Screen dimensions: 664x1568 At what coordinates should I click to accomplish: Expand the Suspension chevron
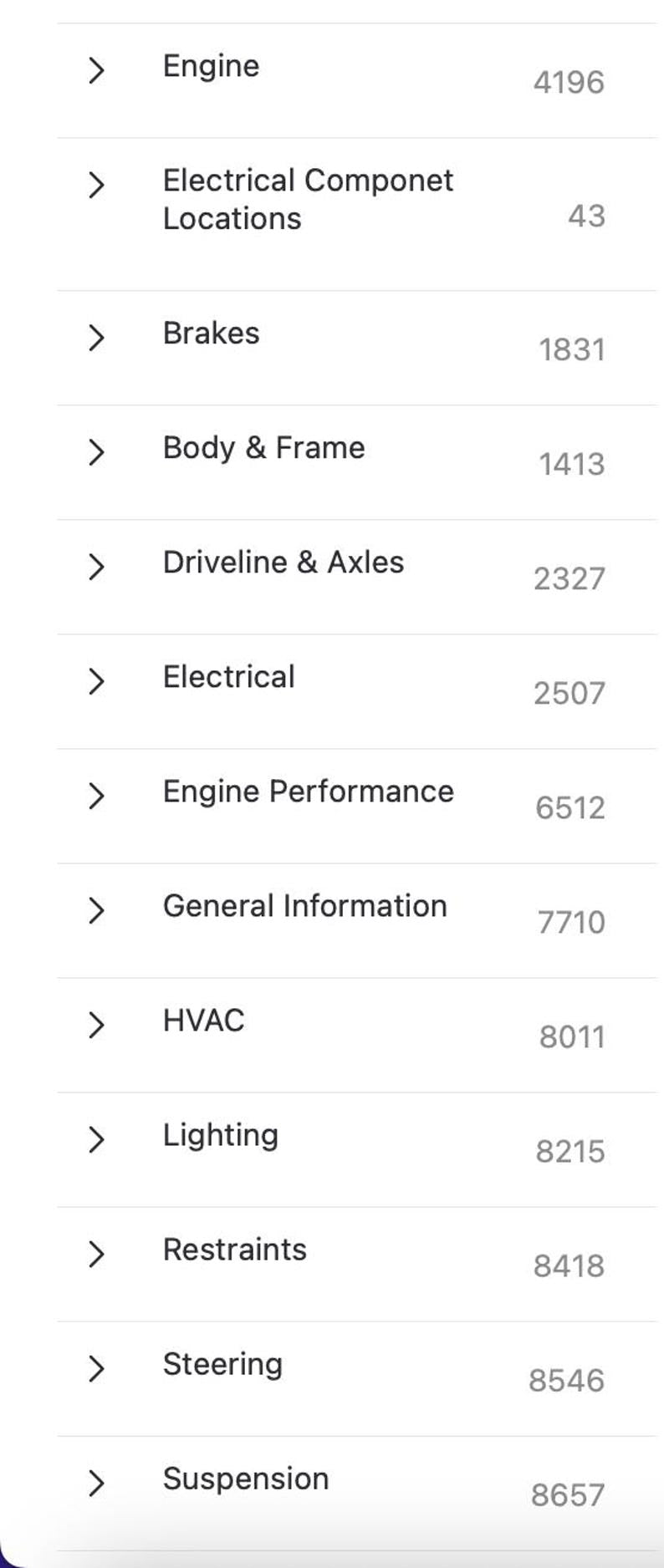point(96,1482)
